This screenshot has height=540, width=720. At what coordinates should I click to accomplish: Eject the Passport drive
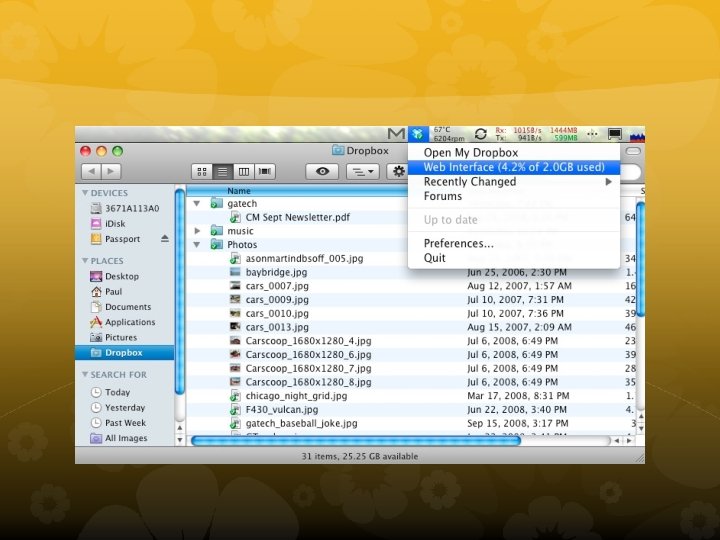point(165,239)
